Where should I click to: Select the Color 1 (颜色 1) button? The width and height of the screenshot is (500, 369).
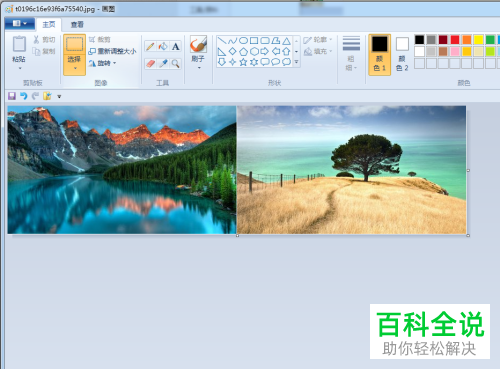point(380,55)
